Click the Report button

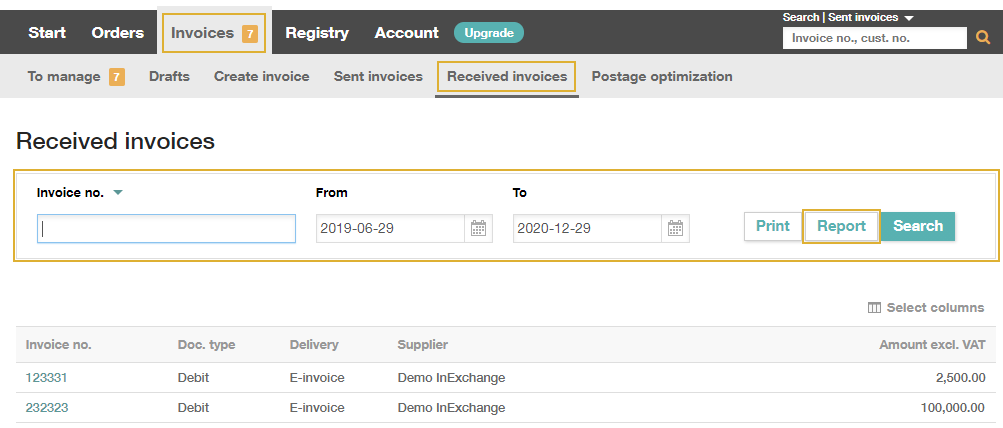(x=841, y=226)
